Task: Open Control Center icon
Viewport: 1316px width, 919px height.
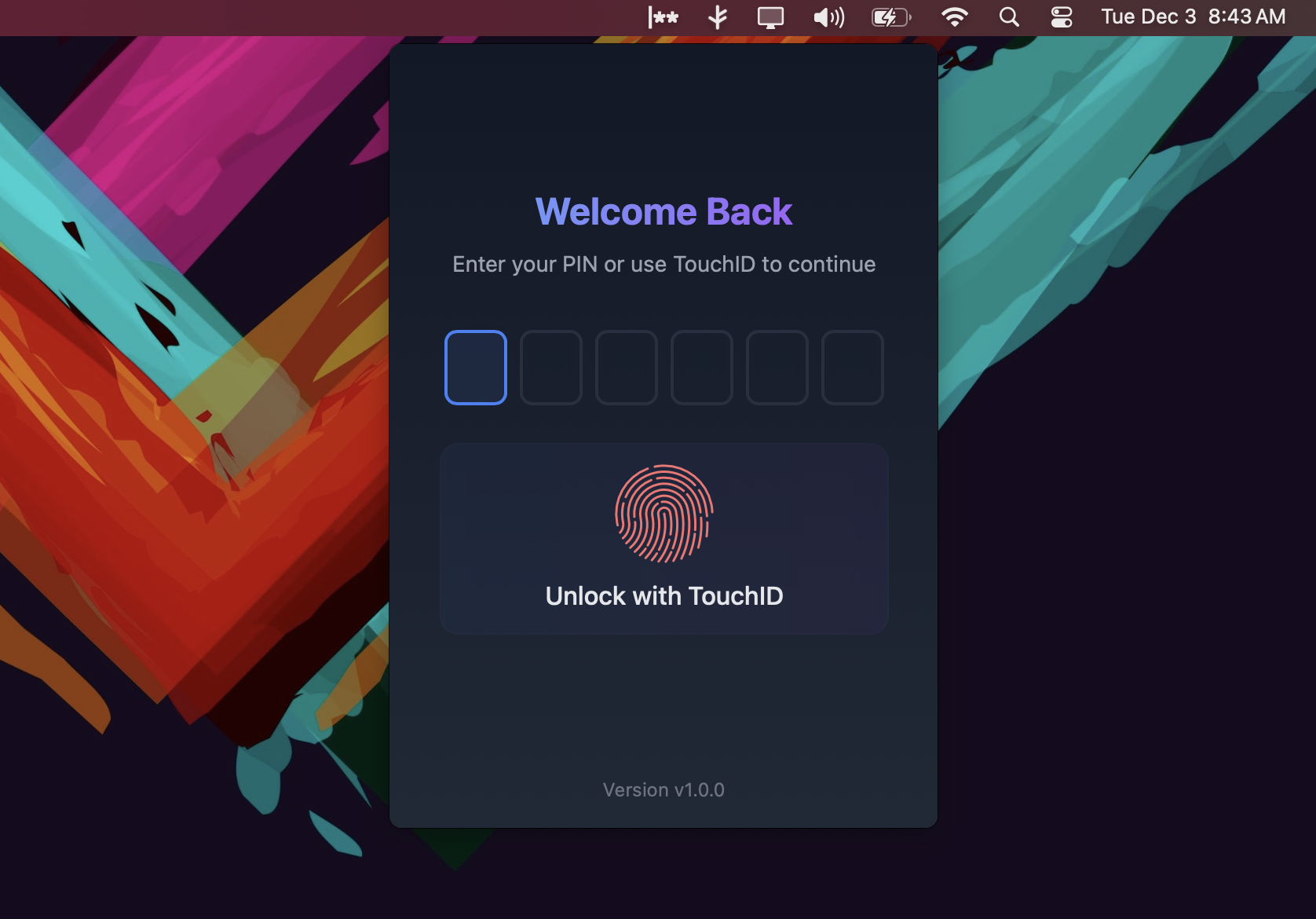Action: (1062, 17)
